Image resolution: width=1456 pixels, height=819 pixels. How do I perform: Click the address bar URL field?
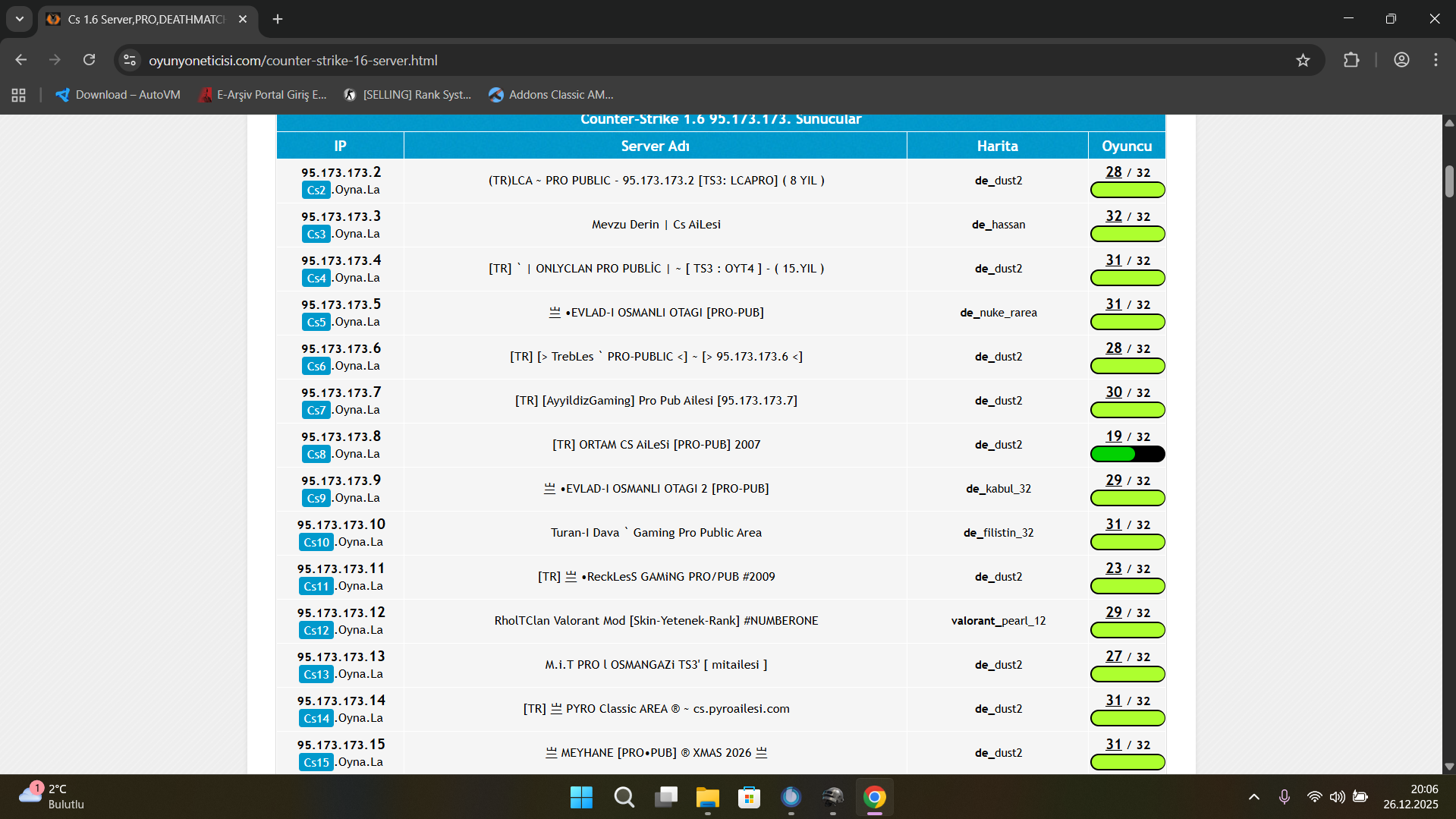tap(713, 60)
